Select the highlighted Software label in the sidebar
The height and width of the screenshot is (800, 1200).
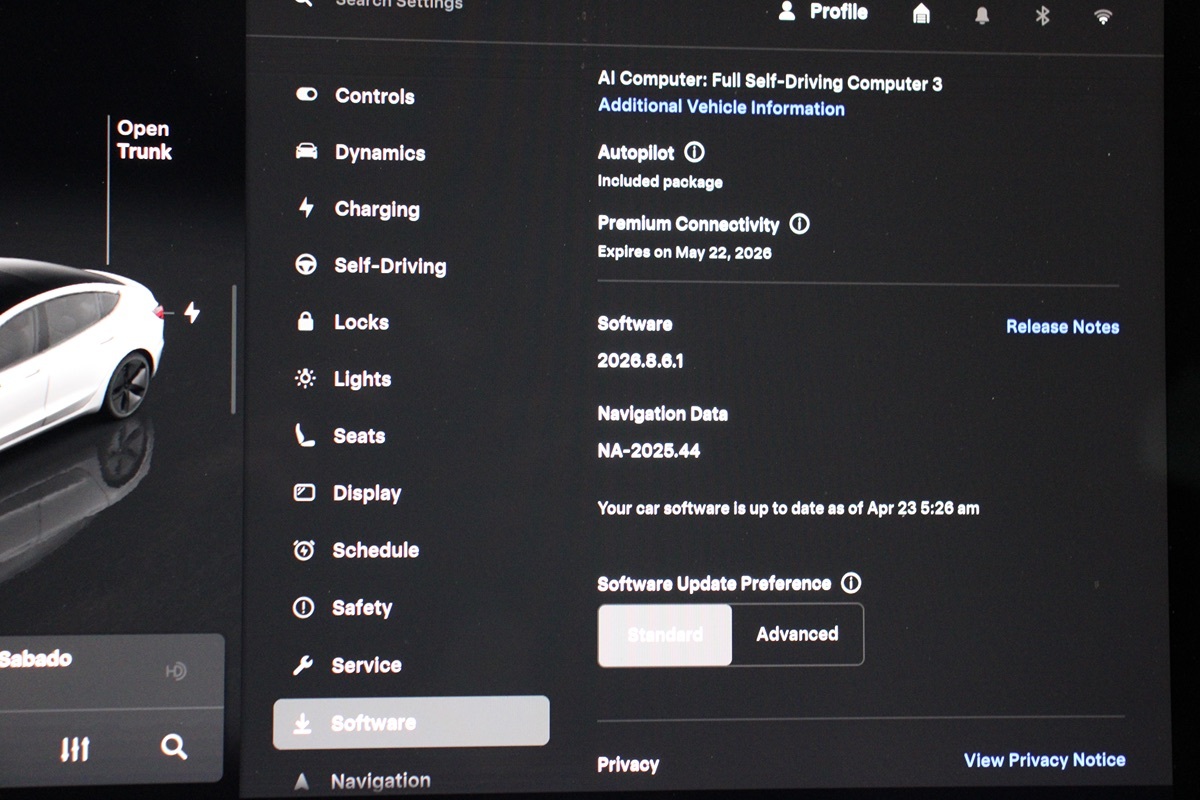click(373, 723)
